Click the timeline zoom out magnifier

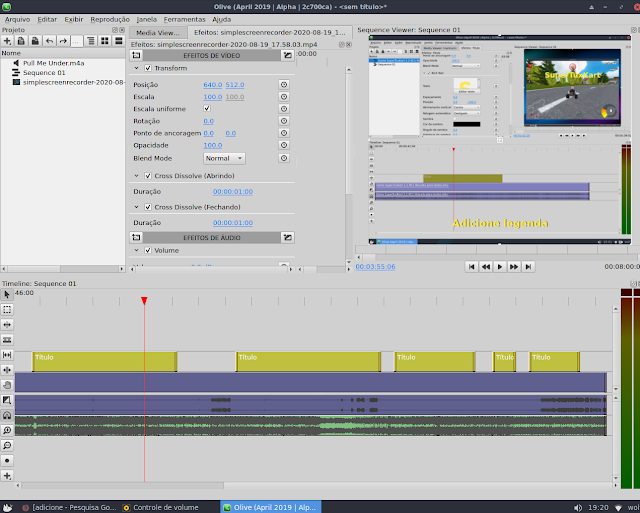[7, 445]
